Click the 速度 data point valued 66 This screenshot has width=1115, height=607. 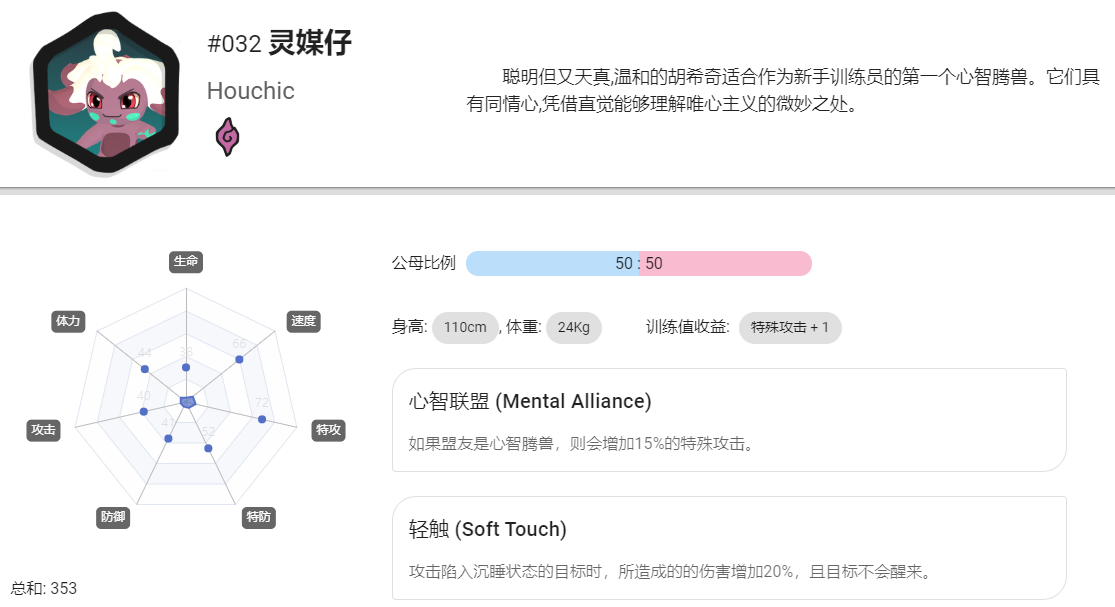coord(239,360)
